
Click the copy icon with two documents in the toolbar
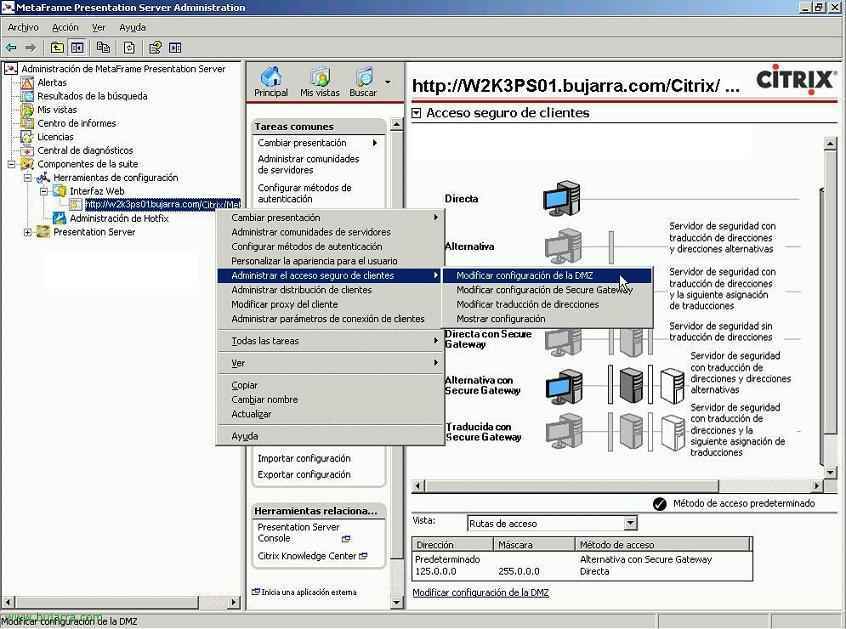click(x=103, y=48)
